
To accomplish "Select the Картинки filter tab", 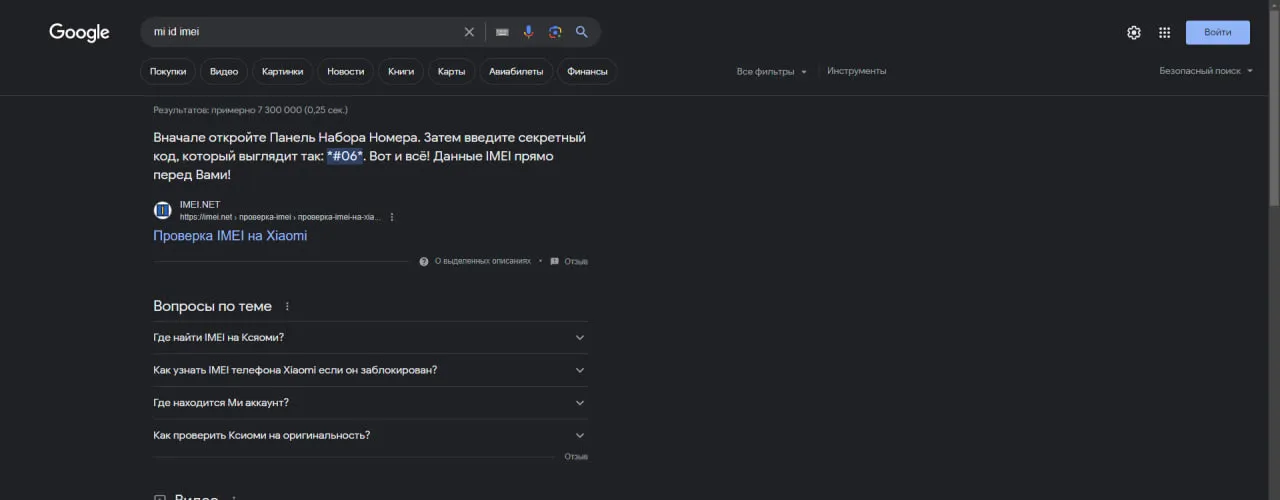I will pos(283,71).
